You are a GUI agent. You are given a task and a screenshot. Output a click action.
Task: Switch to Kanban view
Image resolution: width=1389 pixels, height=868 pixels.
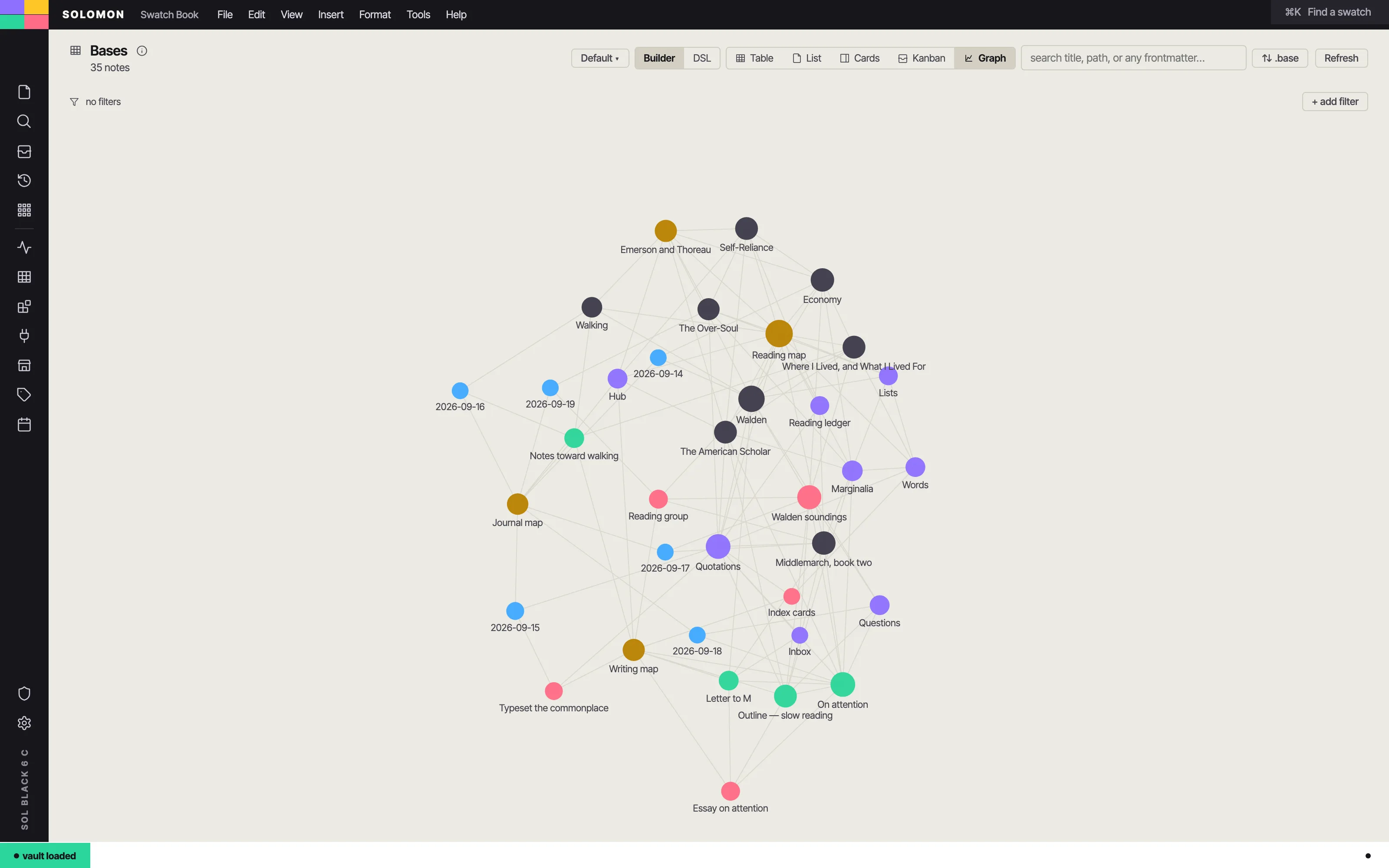coord(921,58)
